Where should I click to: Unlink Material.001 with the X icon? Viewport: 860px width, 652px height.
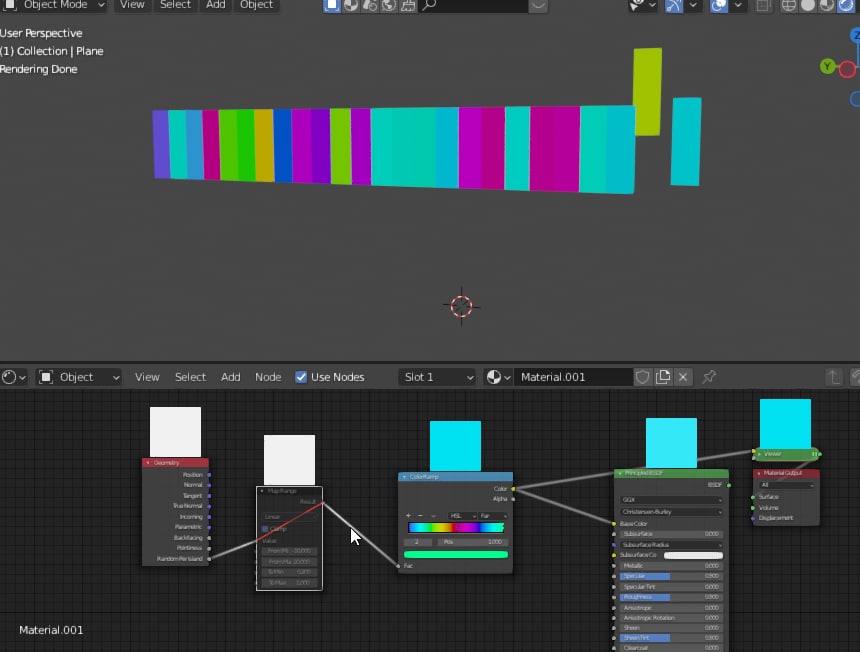click(x=683, y=377)
